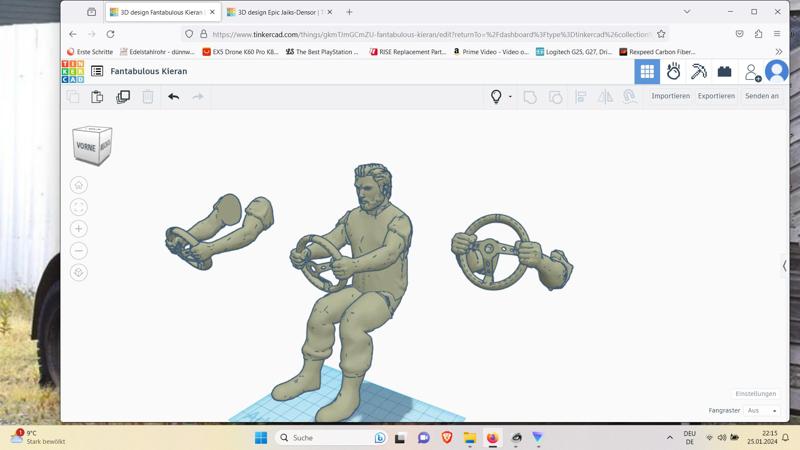Open the Windows Start menu
The image size is (800, 450).
(261, 438)
